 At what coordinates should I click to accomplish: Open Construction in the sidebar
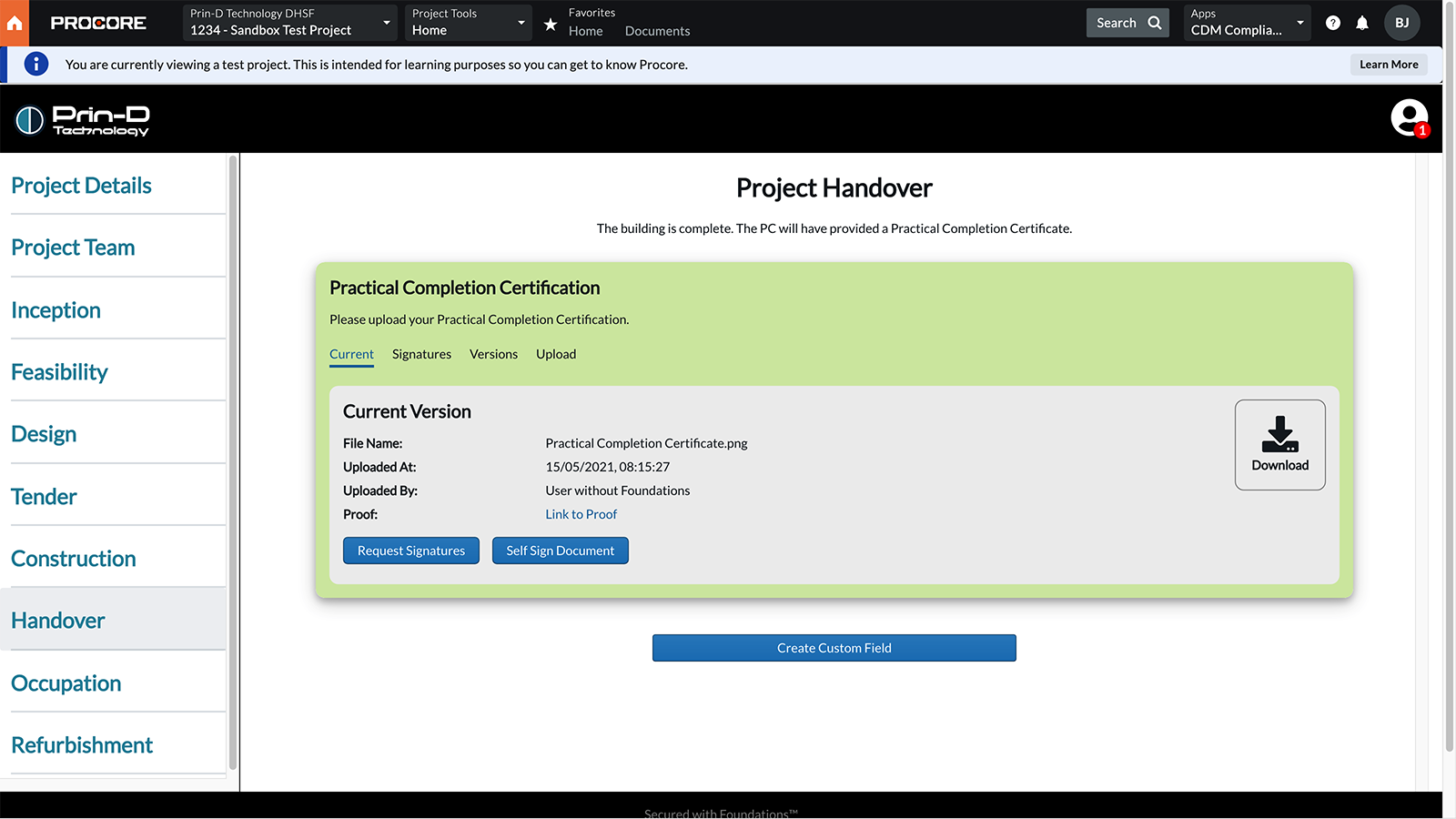(x=74, y=559)
